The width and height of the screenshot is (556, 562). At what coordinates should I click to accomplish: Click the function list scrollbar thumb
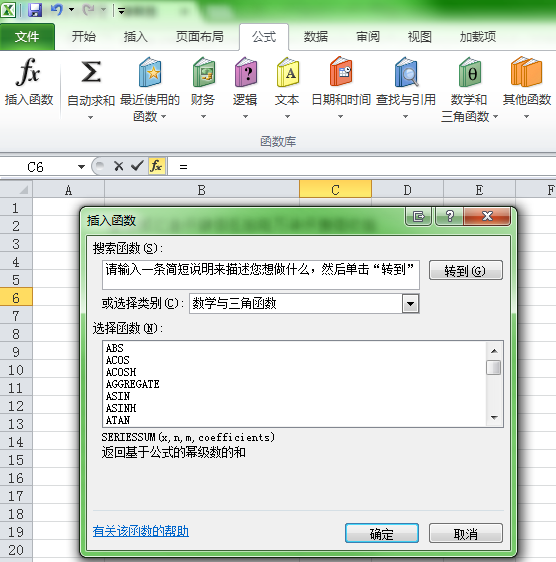pos(494,368)
